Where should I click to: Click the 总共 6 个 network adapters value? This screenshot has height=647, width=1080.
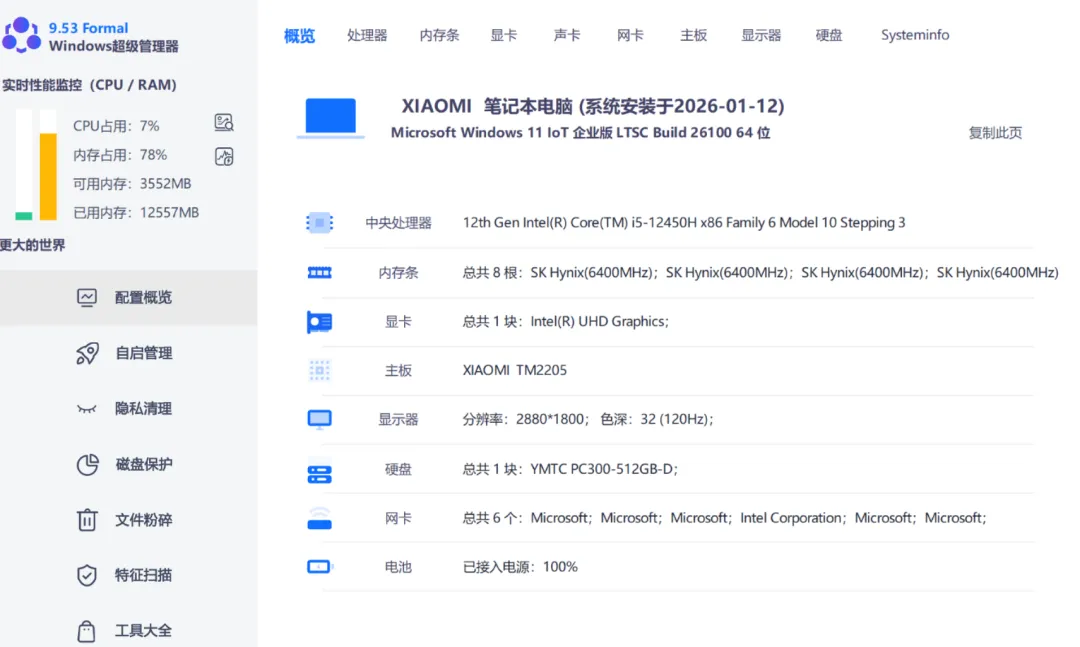(725, 518)
